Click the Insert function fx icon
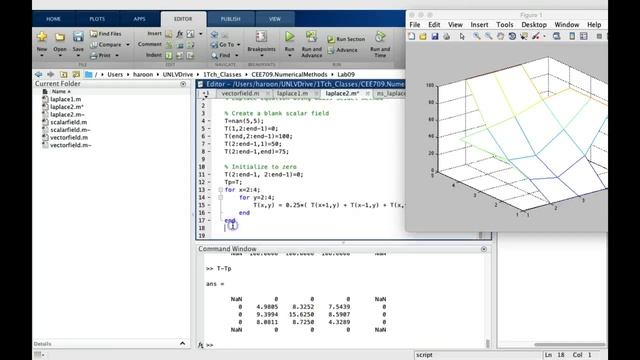The image size is (640, 360). tap(180, 34)
